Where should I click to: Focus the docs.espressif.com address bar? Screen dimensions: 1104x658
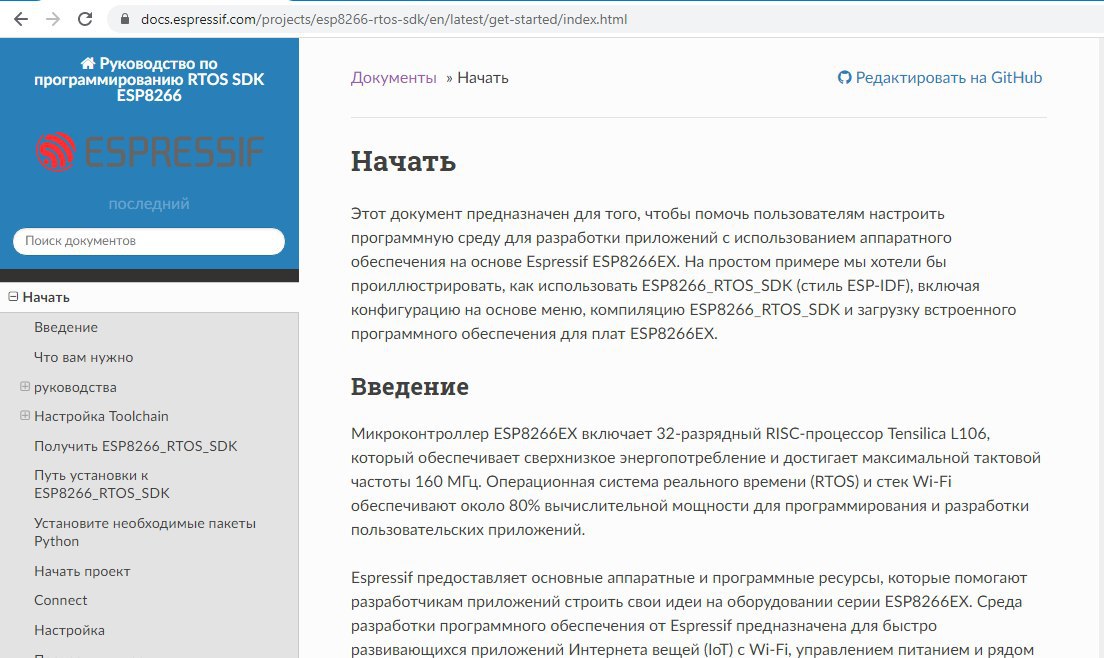point(384,19)
